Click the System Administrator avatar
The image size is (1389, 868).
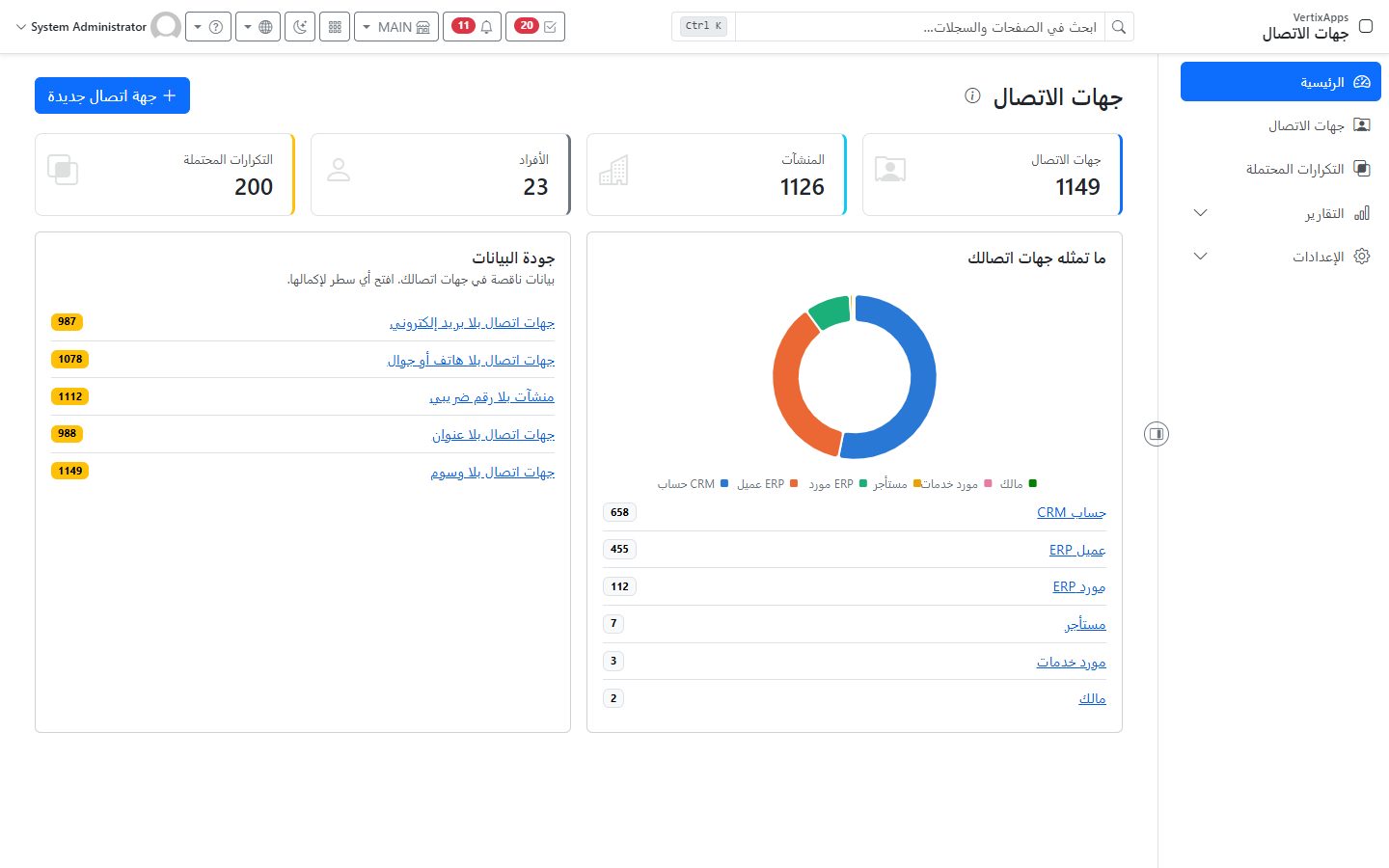tap(166, 27)
